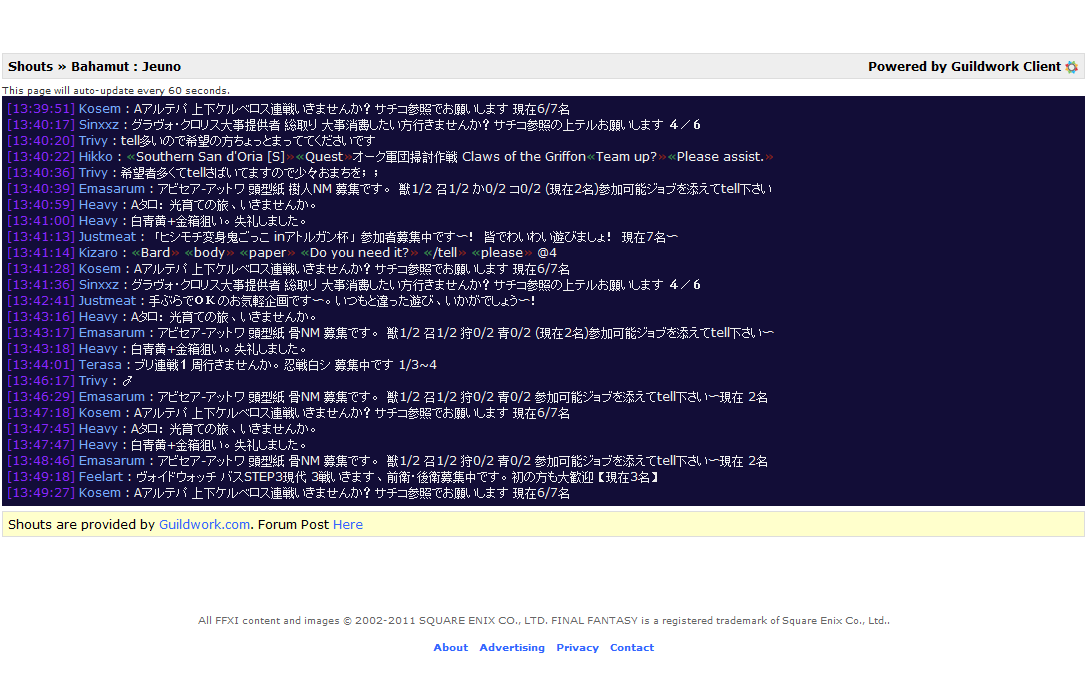Select Sinxxz's name in the 13:40:17 shout

(x=99, y=125)
